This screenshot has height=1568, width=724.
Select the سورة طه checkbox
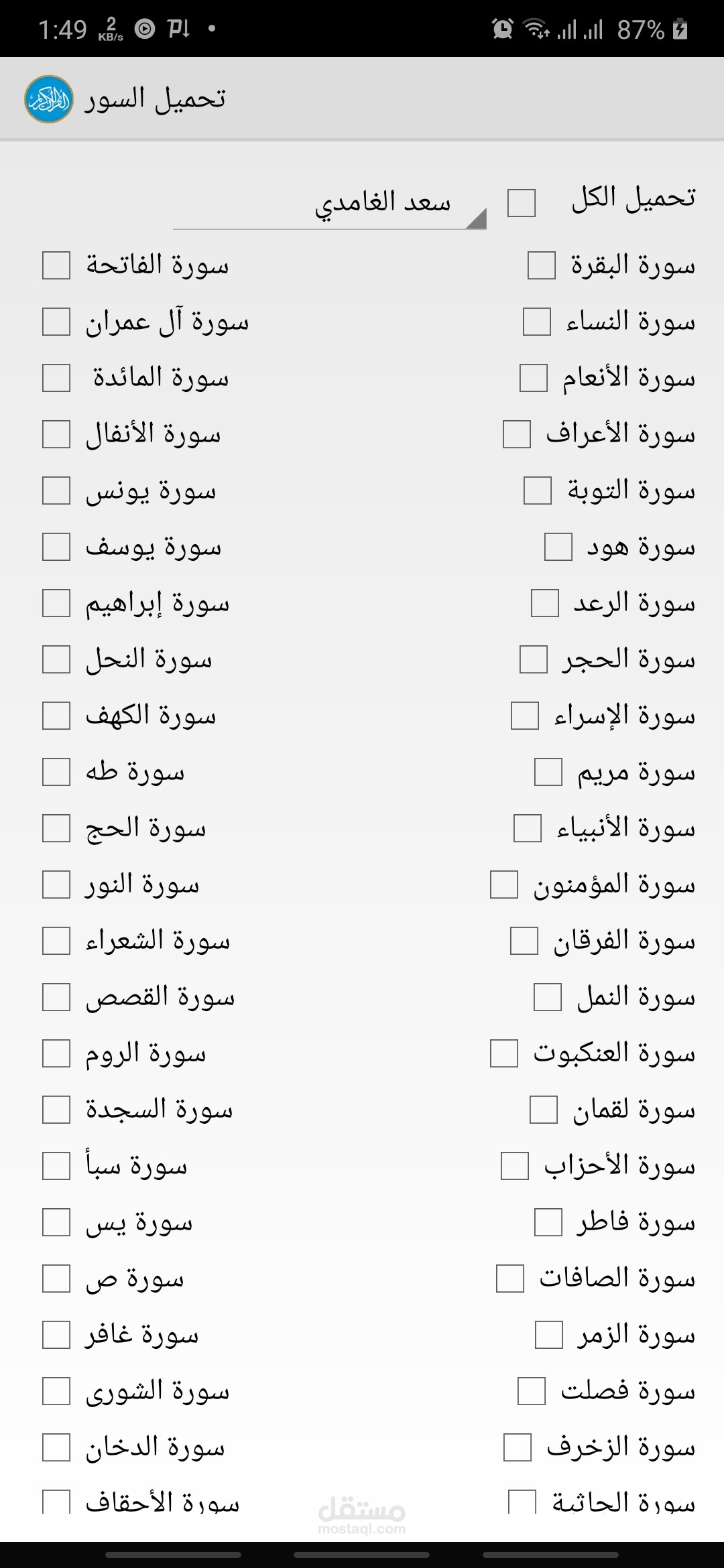(x=56, y=772)
